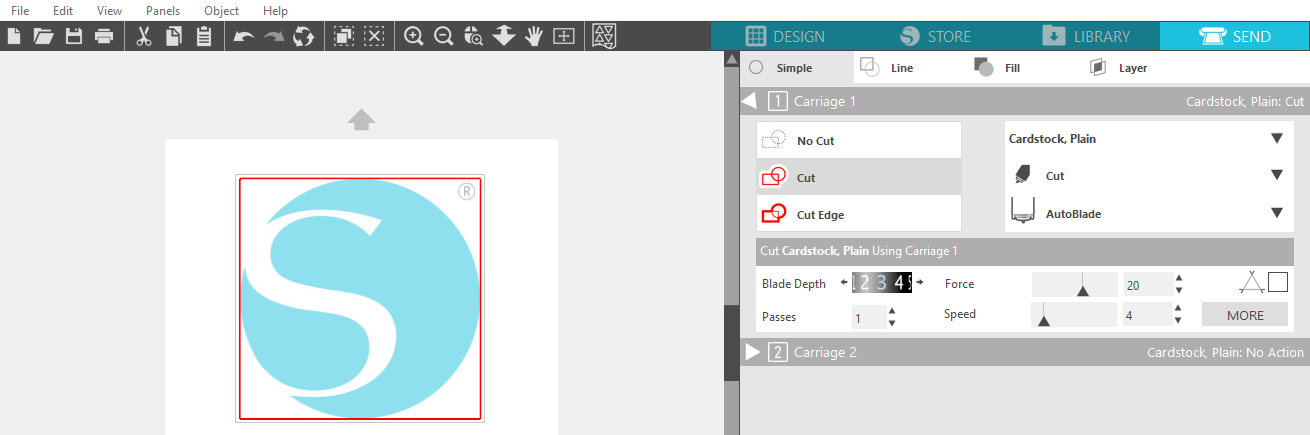Image resolution: width=1310 pixels, height=435 pixels.
Task: Switch to Layer cut mode
Action: (x=1120, y=68)
